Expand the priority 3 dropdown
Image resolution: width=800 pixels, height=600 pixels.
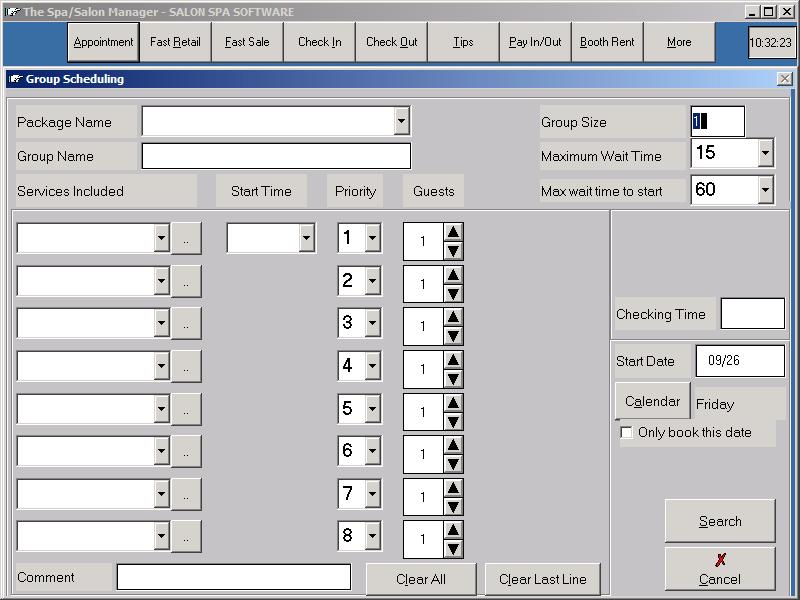(x=373, y=323)
